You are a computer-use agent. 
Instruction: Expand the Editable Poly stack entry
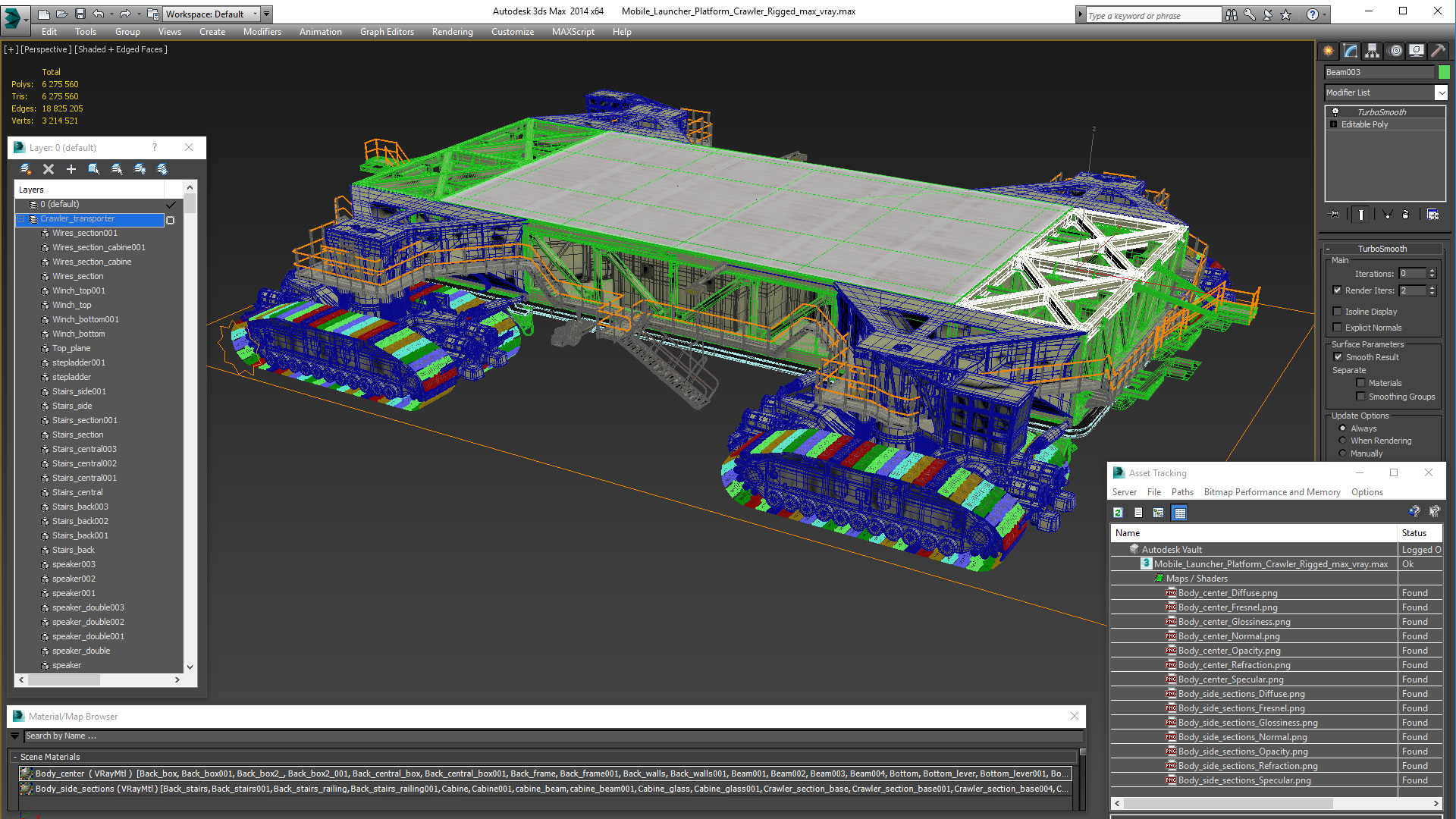point(1334,124)
